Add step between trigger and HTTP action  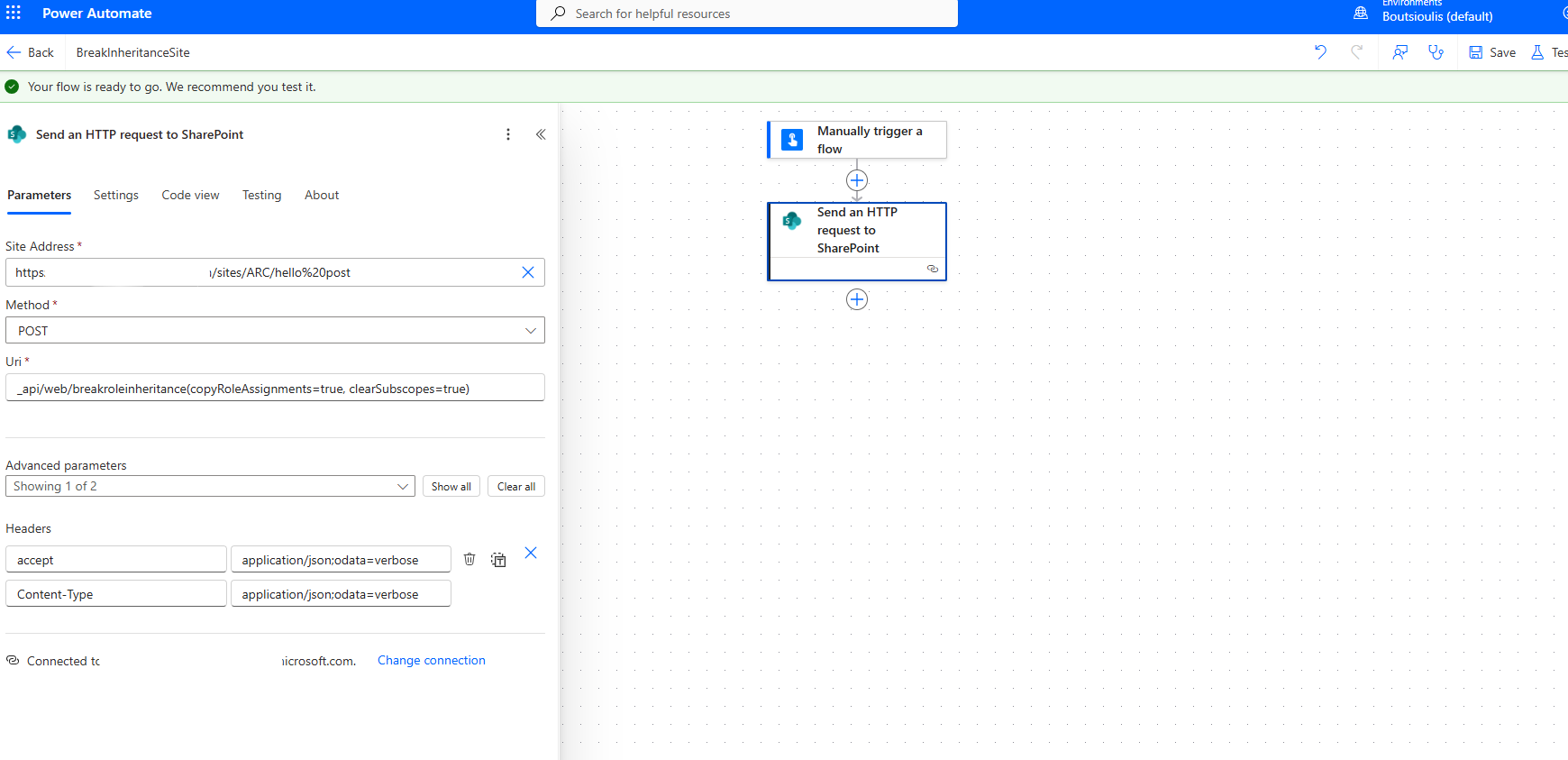tap(857, 180)
